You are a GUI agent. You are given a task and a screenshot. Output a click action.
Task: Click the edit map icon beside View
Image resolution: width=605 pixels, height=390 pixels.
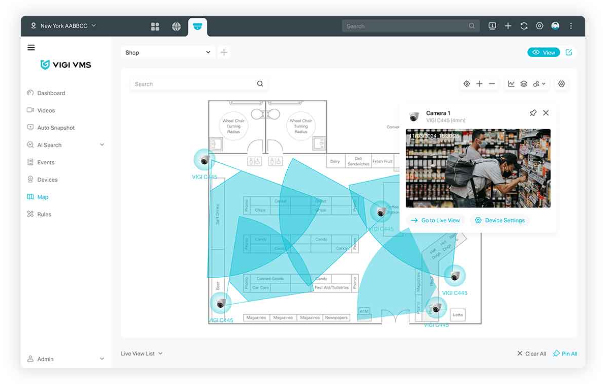pyautogui.click(x=569, y=52)
